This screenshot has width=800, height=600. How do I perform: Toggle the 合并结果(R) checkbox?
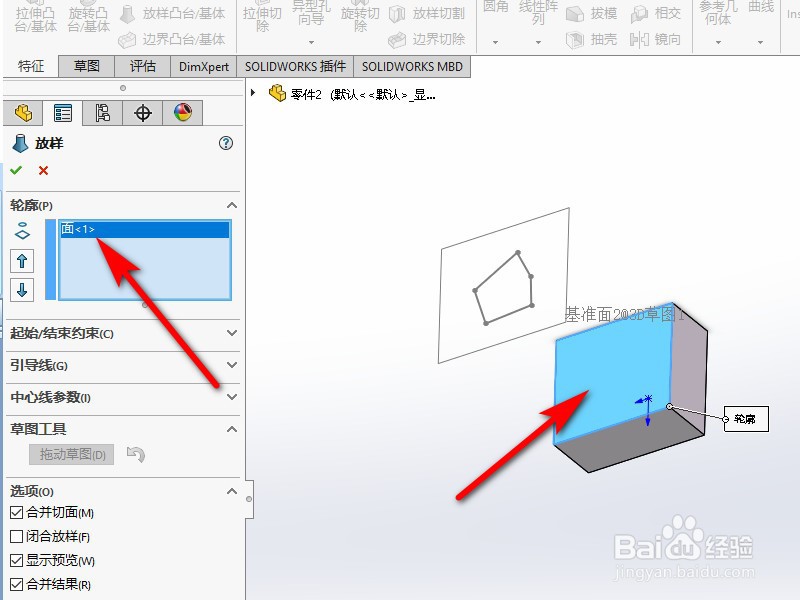point(16,584)
